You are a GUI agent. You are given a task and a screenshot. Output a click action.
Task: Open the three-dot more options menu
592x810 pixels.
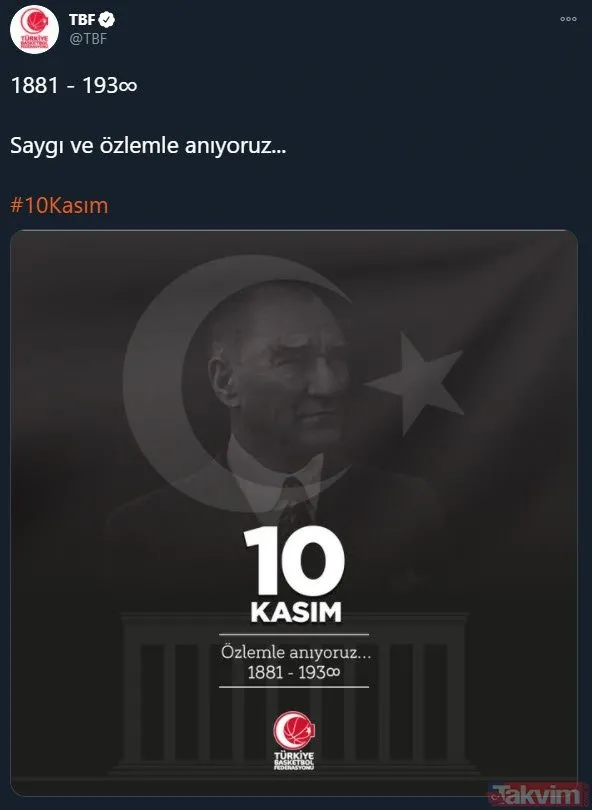pos(568,19)
